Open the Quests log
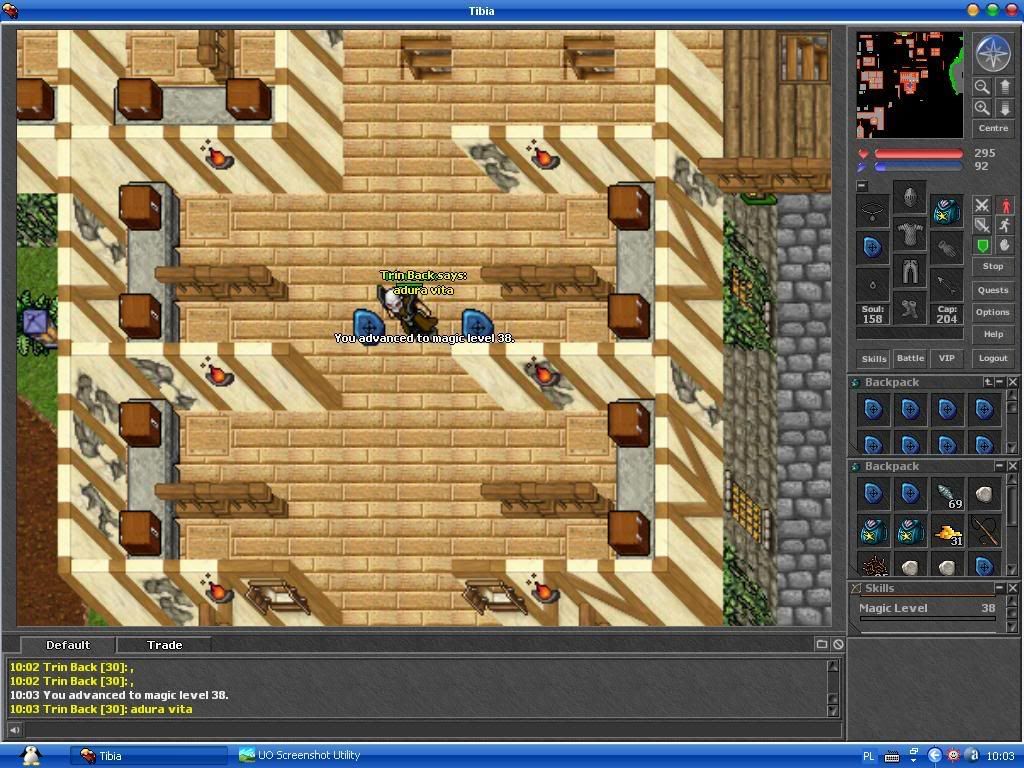 point(993,290)
